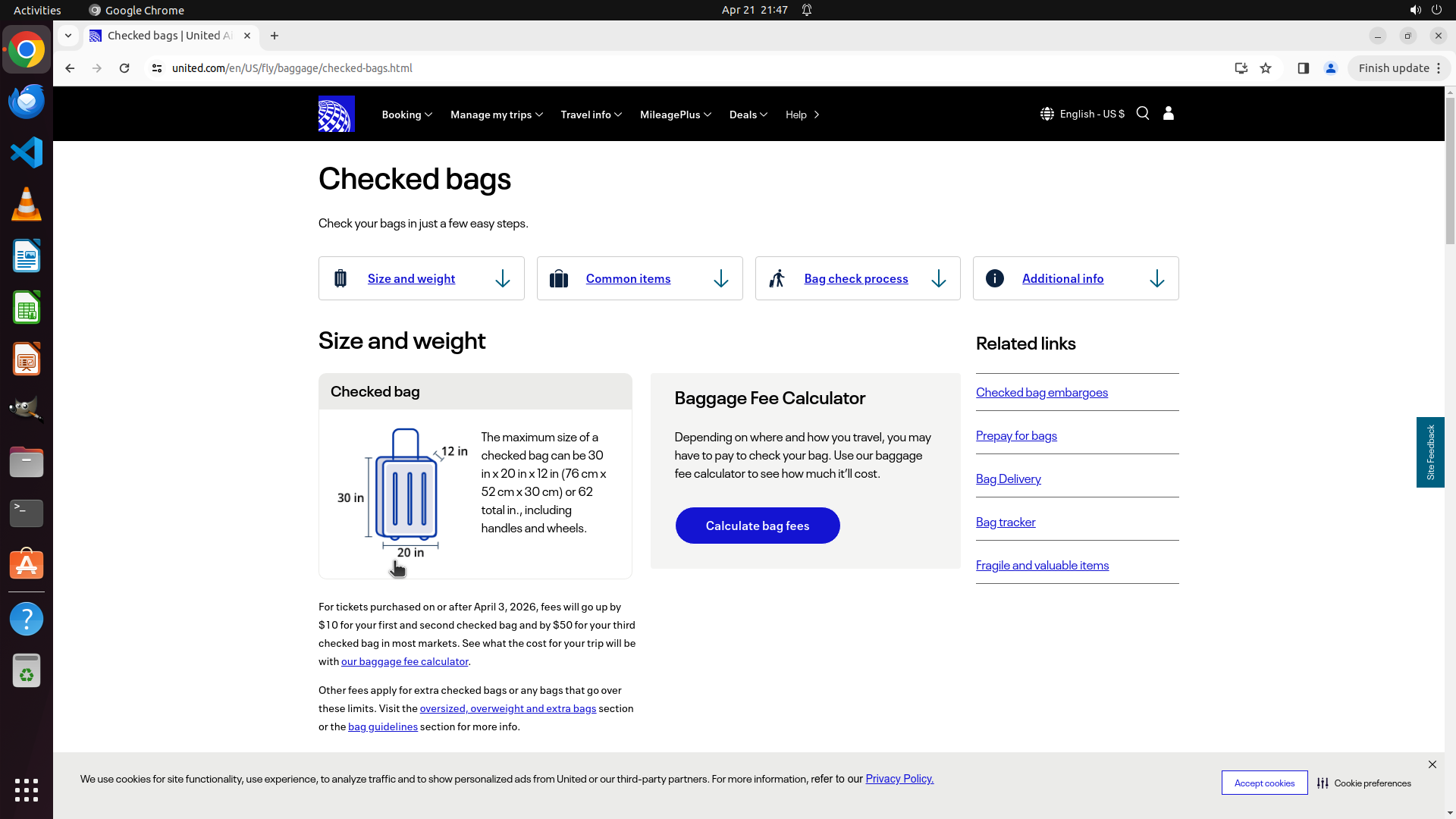This screenshot has height=819, width=1456.
Task: Click the browser reload icon
Action: tap(124, 68)
